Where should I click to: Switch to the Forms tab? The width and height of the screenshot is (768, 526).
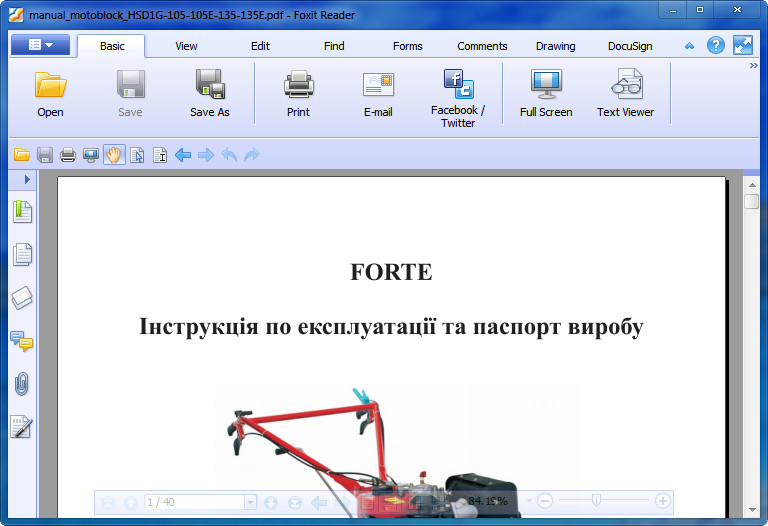408,46
